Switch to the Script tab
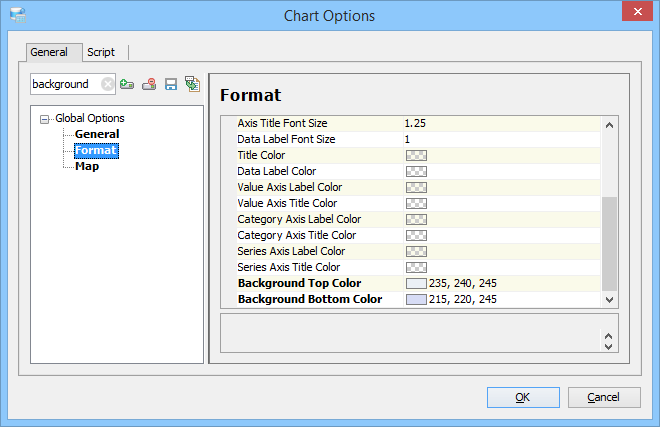The image size is (660, 427). pos(101,52)
